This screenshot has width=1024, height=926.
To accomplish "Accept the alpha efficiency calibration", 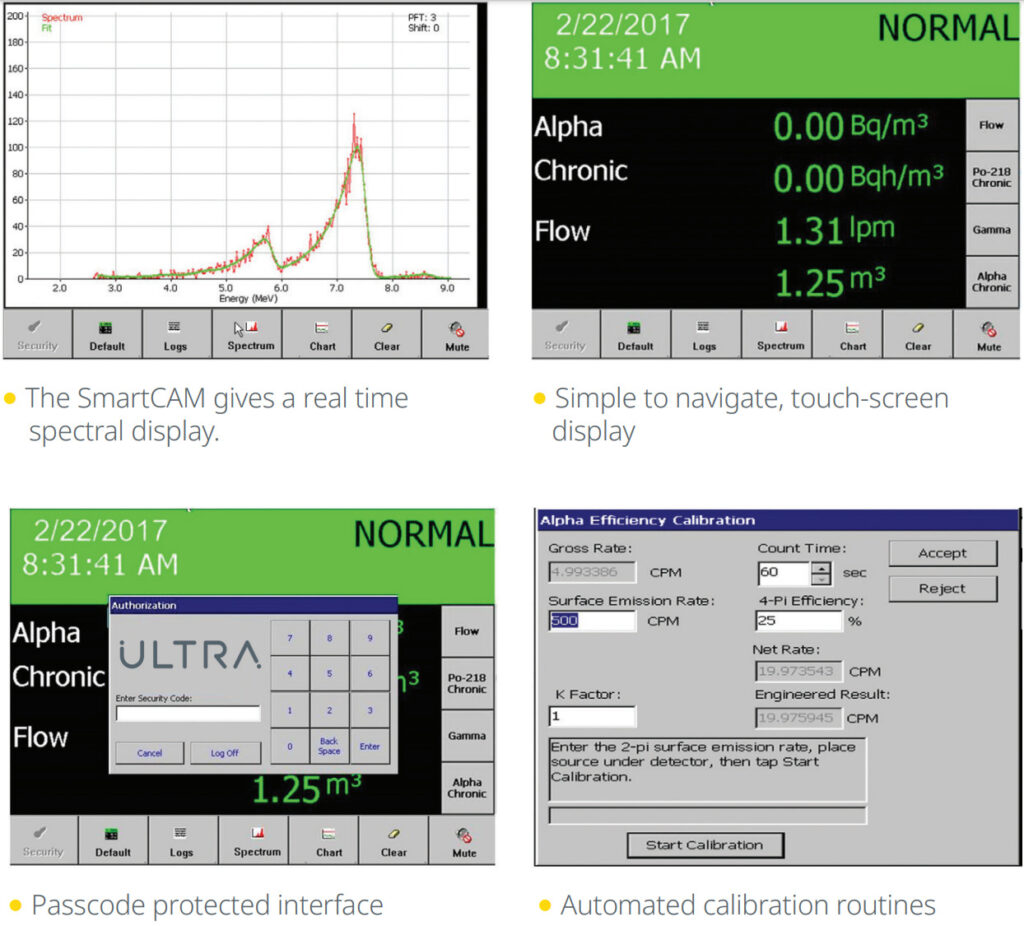I will pos(942,553).
